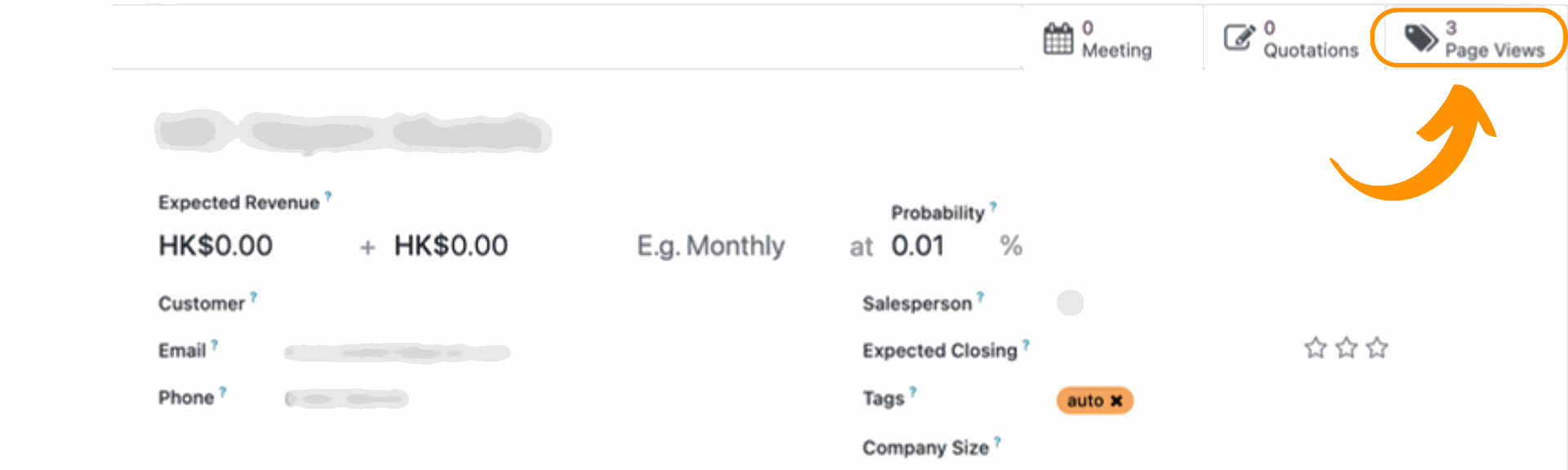This screenshot has height=470, width=1568.
Task: Open the Company Size help tooltip
Action: click(999, 440)
